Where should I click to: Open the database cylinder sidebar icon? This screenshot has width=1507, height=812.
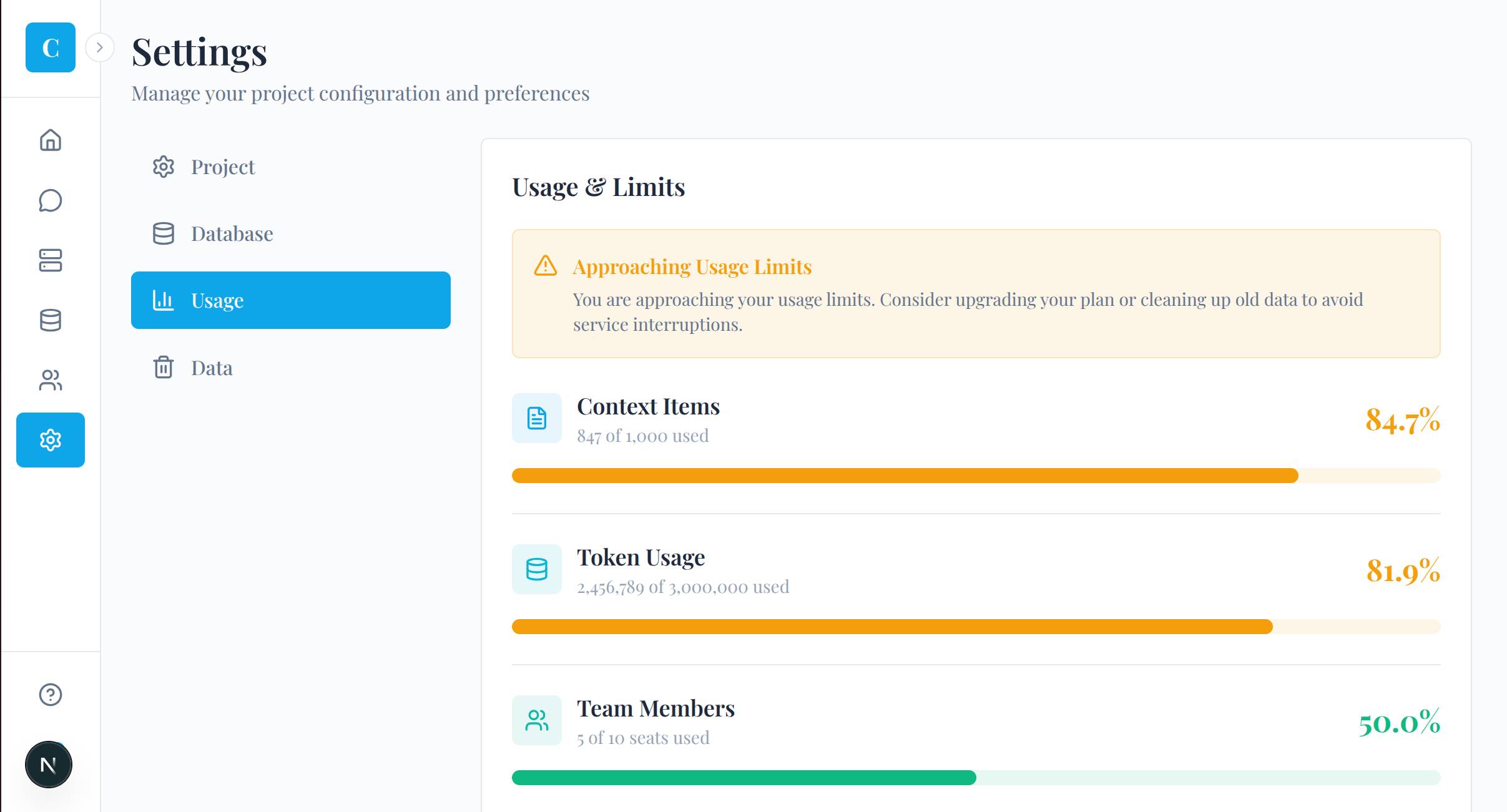point(51,320)
